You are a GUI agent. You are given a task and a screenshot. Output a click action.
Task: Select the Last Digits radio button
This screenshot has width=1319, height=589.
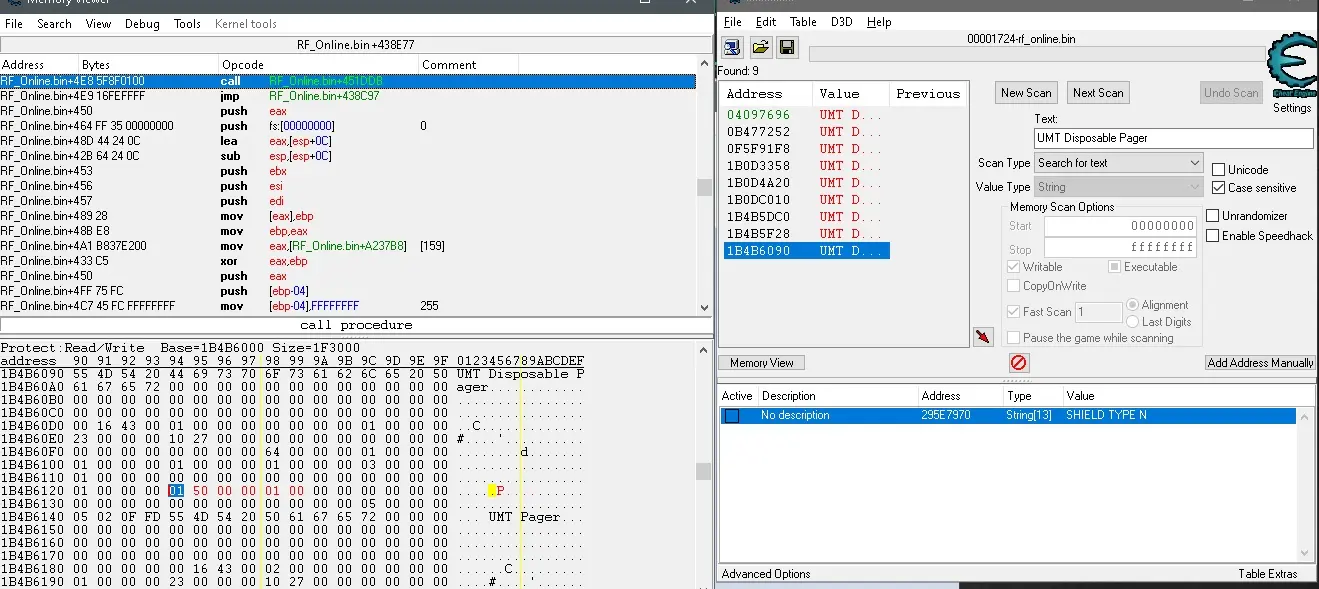pyautogui.click(x=1133, y=322)
